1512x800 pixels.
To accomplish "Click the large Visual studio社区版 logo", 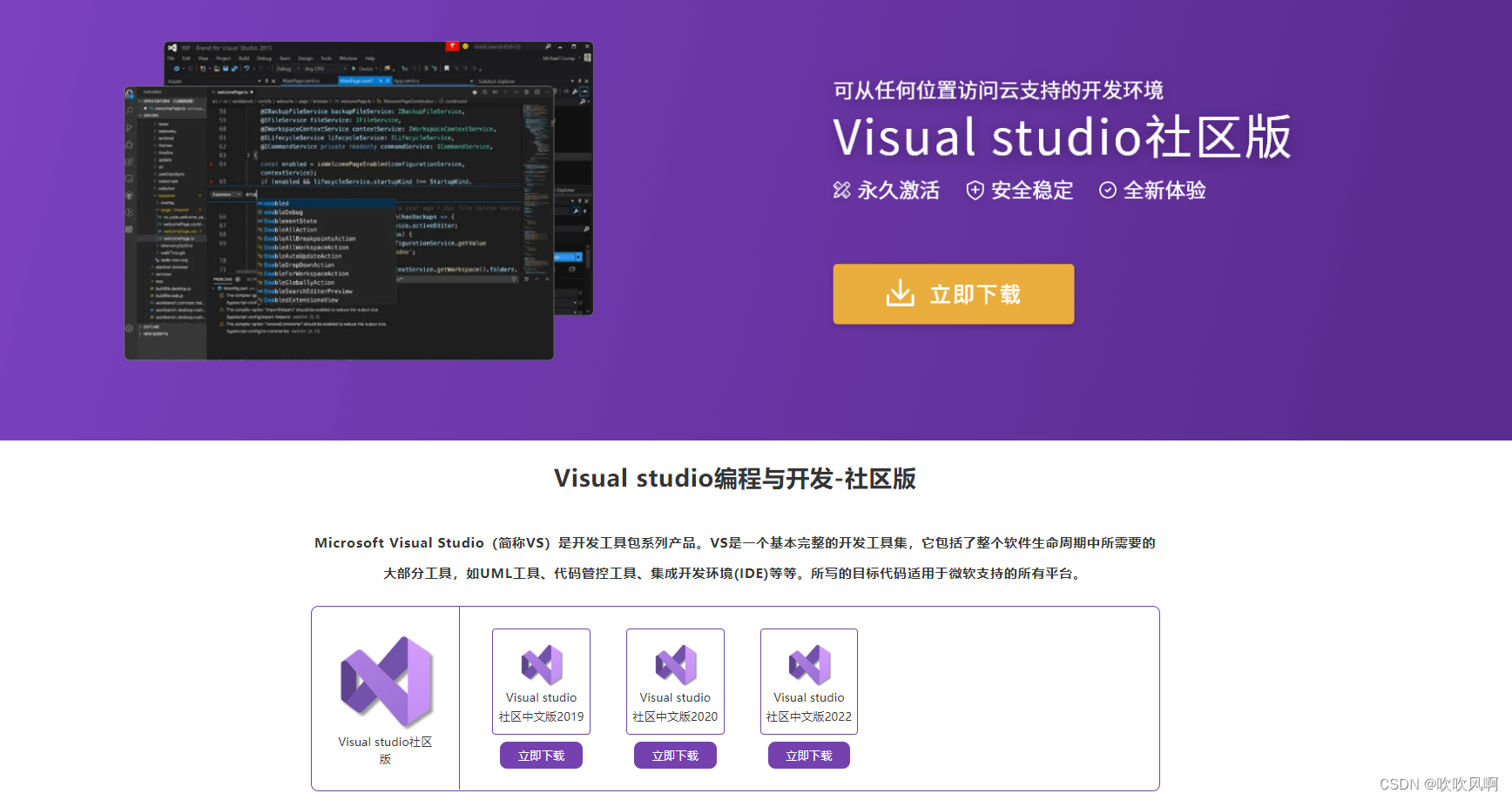I will [386, 682].
